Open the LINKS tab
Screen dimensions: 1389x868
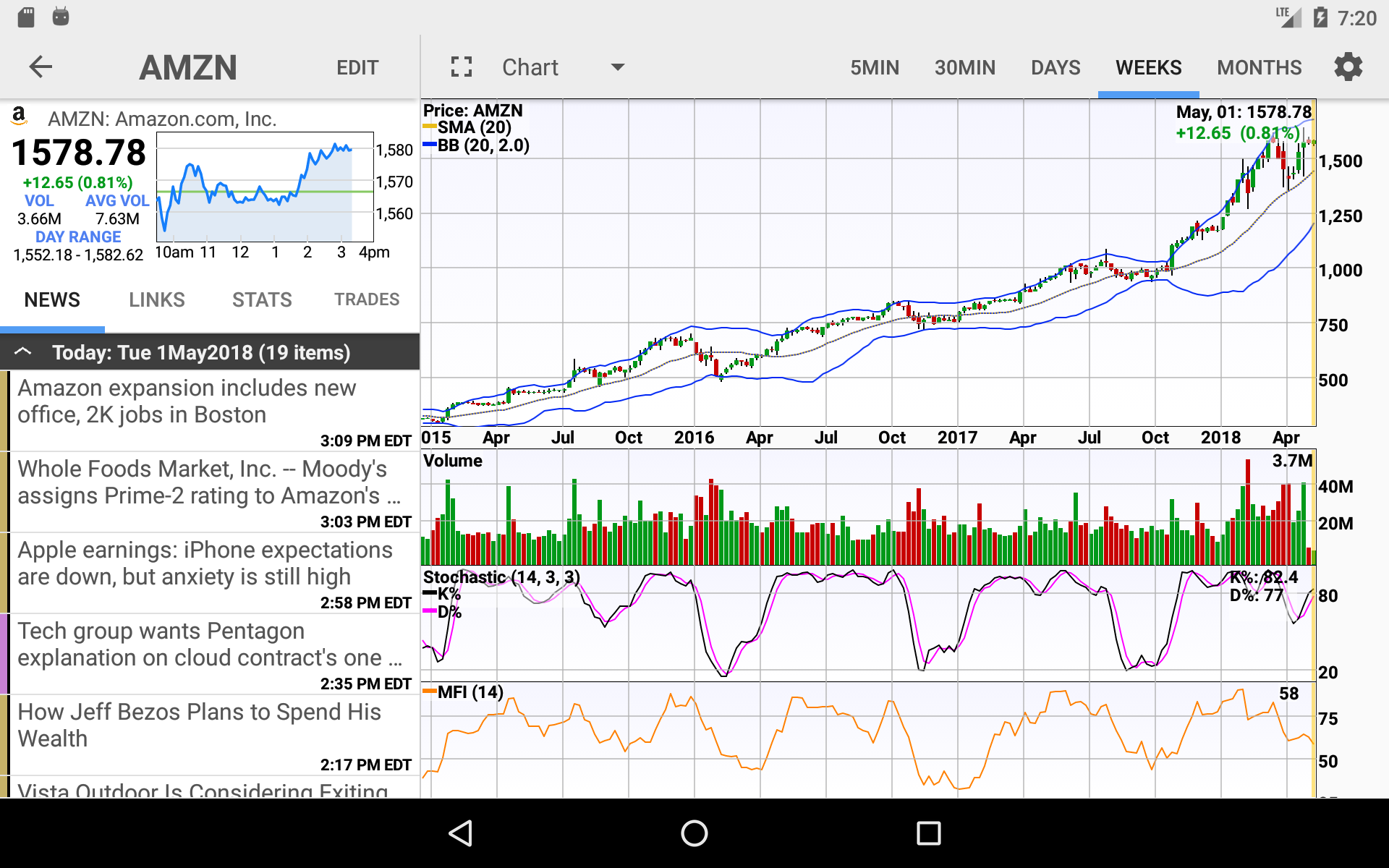pos(157,300)
